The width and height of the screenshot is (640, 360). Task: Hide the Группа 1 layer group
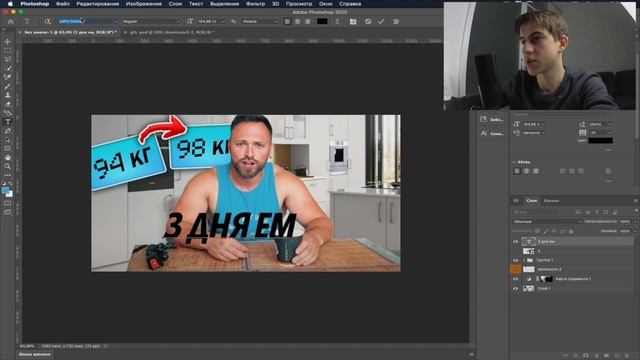516,260
